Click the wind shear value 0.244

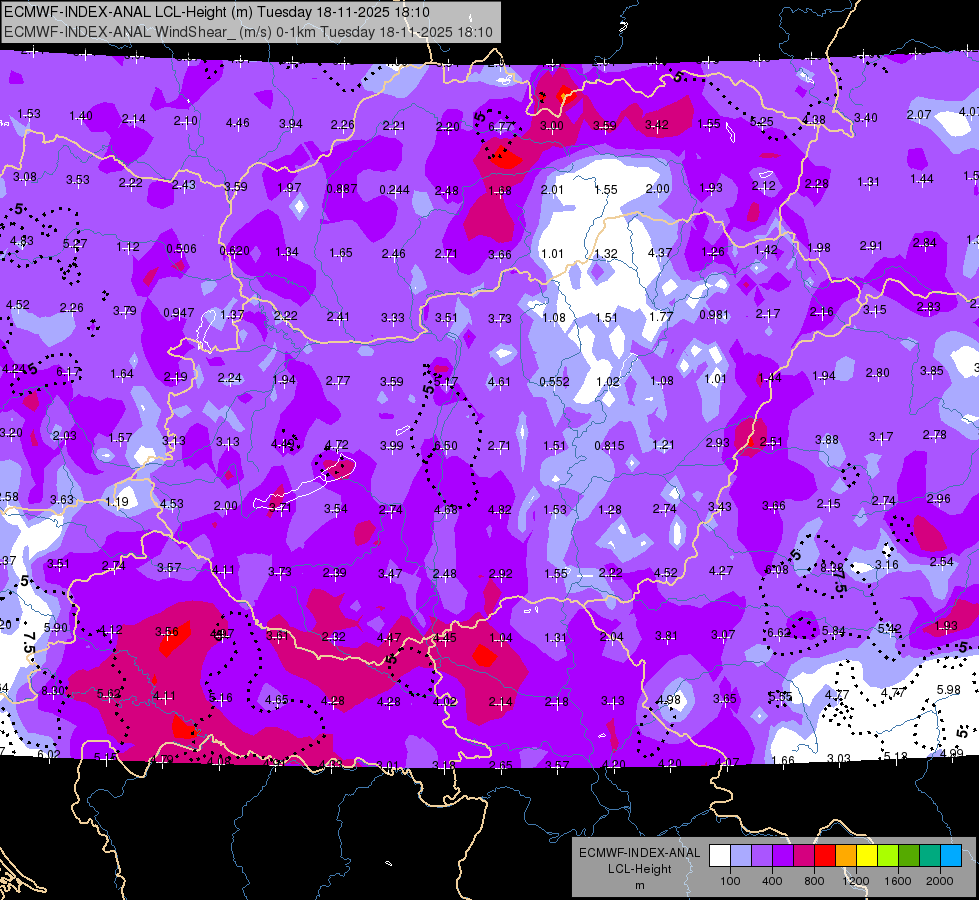(395, 189)
